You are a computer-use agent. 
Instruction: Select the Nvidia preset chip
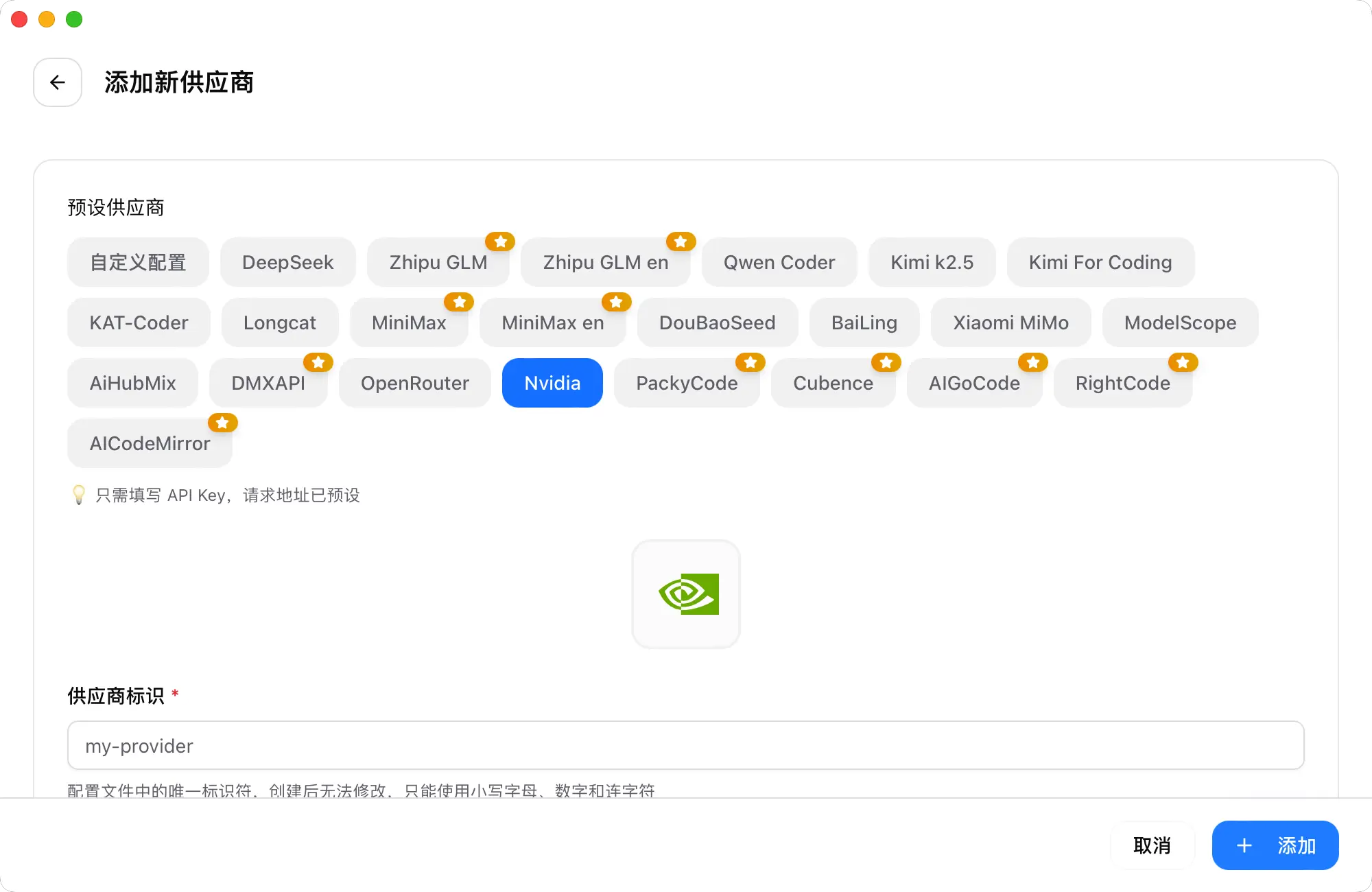click(552, 383)
